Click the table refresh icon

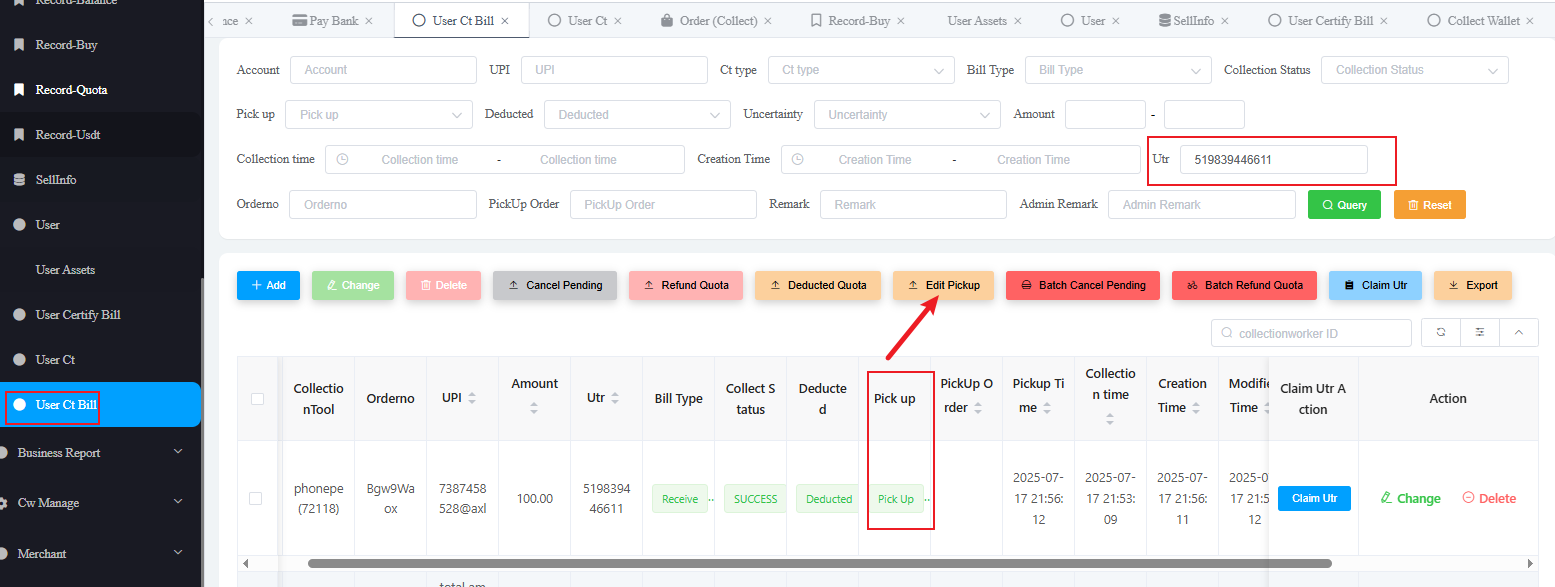pyautogui.click(x=1441, y=332)
